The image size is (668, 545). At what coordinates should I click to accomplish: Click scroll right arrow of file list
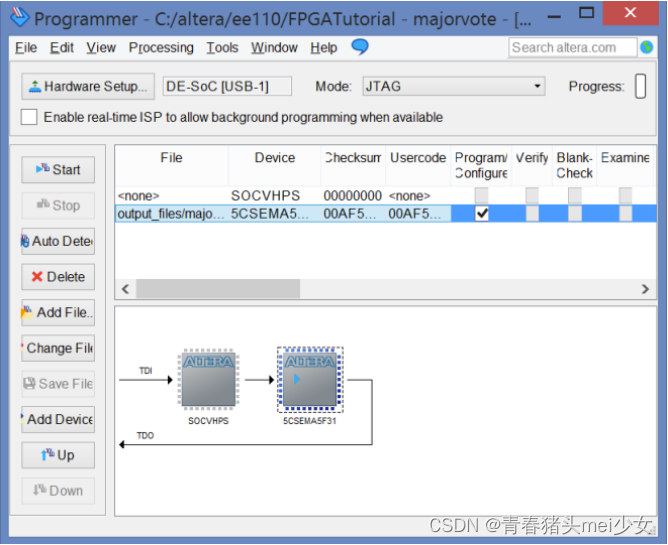[645, 289]
